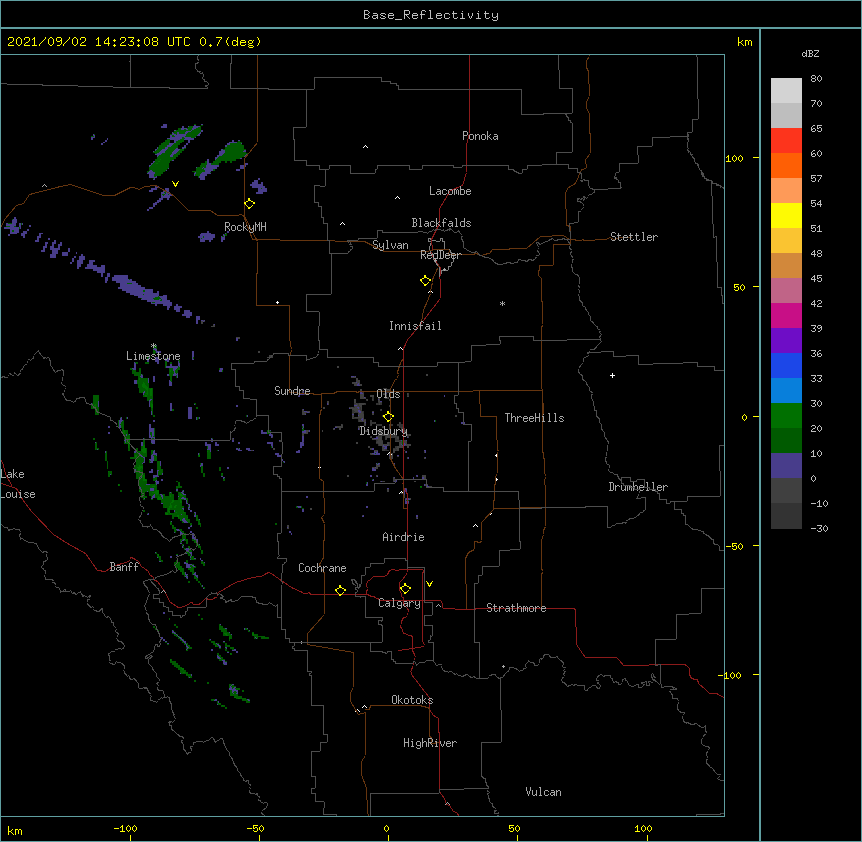The width and height of the screenshot is (862, 842).
Task: Click the yellow diamond marker above Calgary label
Action: [405, 589]
